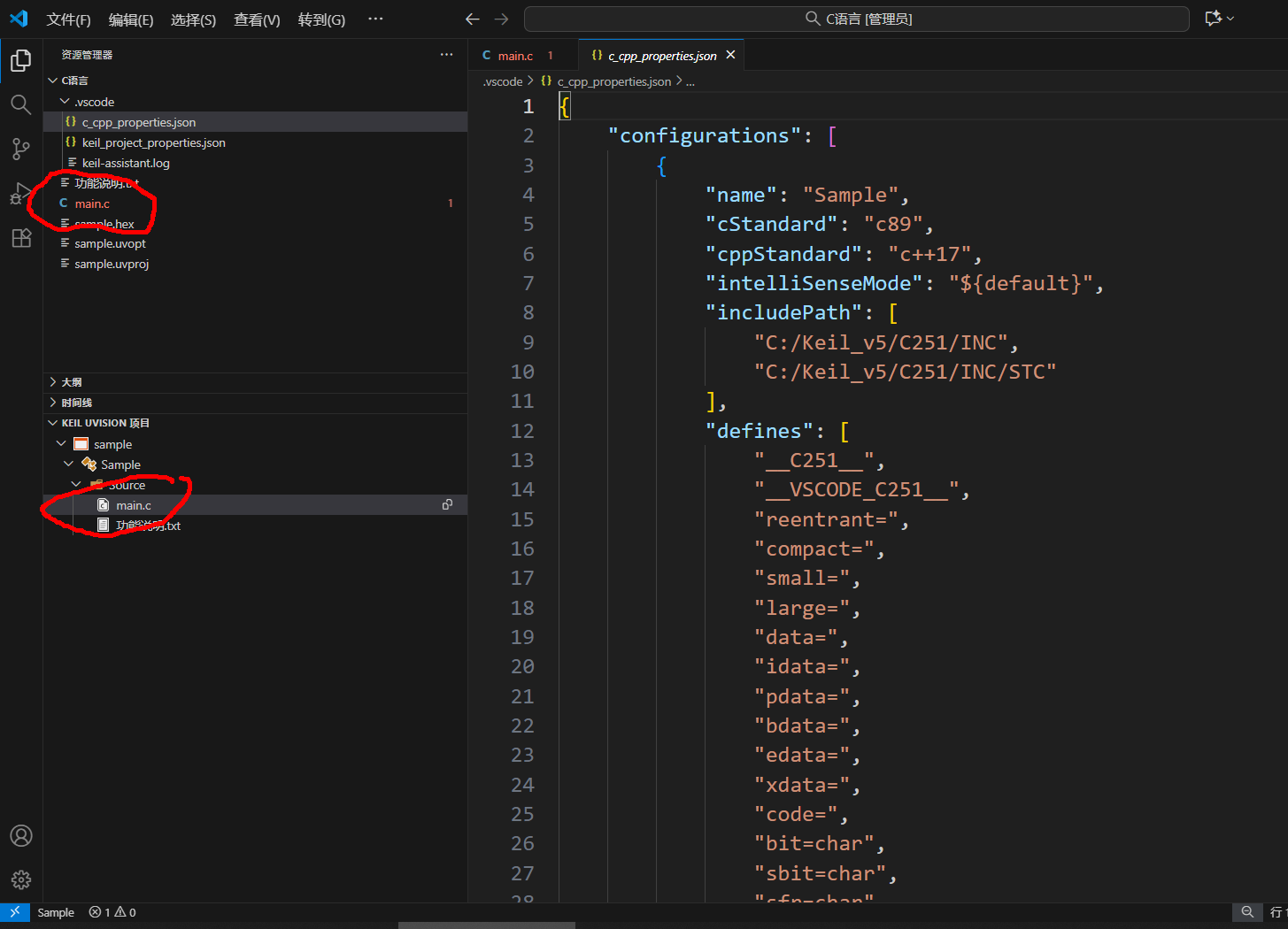Viewport: 1288px width, 929px height.
Task: Open the Run and Debug view
Action: [x=21, y=194]
